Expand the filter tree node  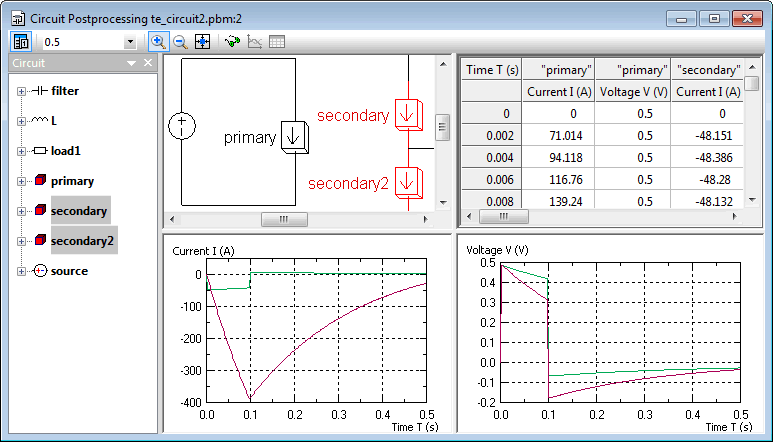pyautogui.click(x=21, y=91)
